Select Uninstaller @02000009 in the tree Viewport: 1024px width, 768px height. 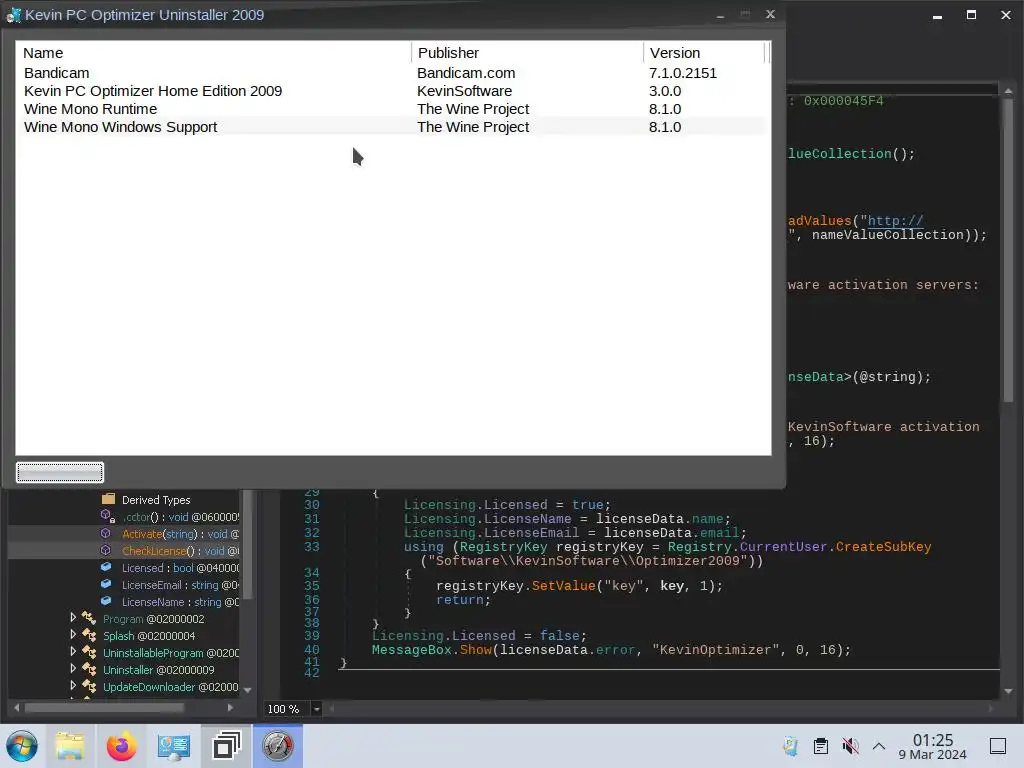coord(159,669)
